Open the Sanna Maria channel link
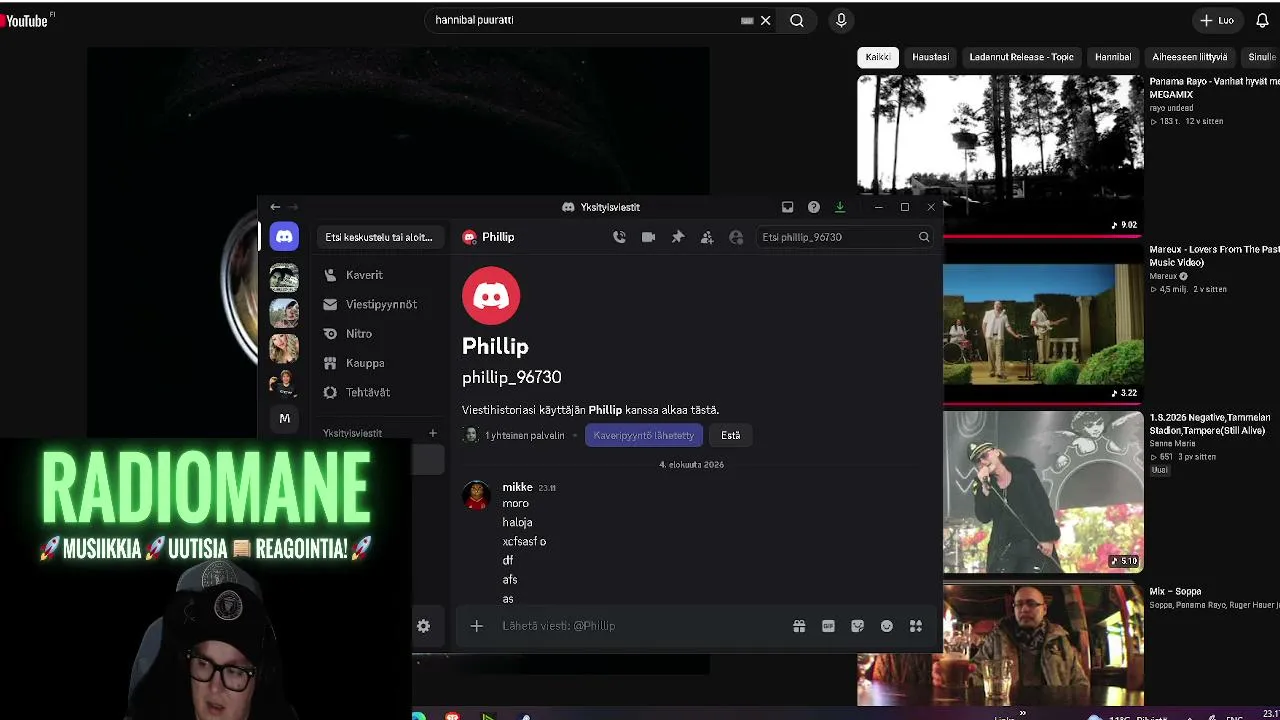 (x=1173, y=444)
